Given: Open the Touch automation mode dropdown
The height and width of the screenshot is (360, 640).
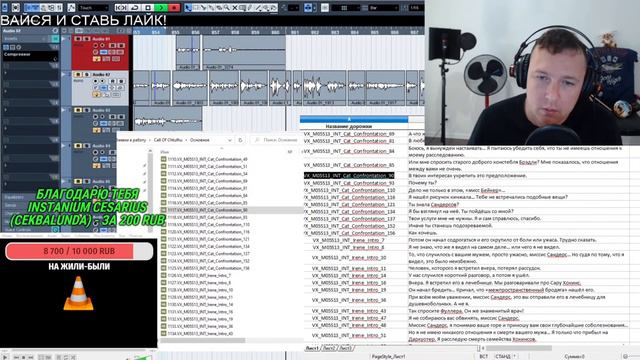Looking at the screenshot, I should coord(93,8).
